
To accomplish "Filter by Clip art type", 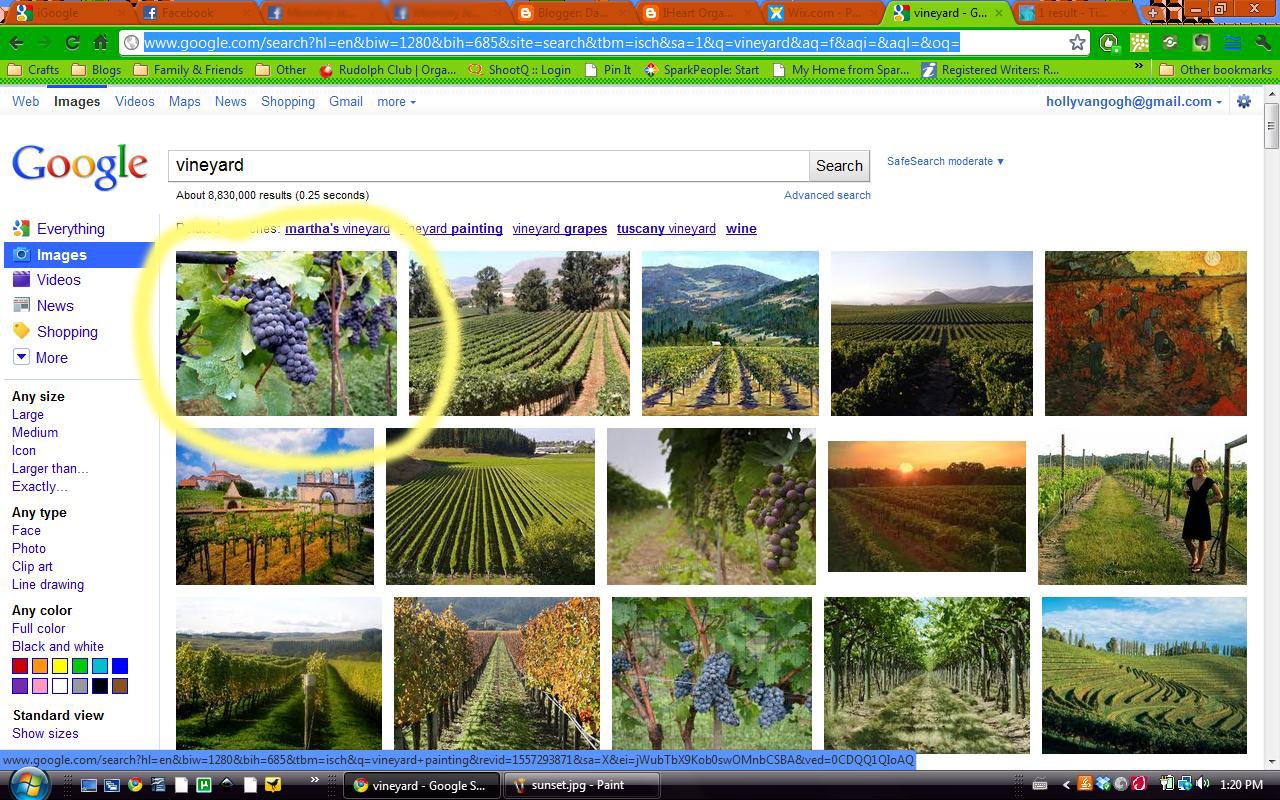I will coord(32,567).
